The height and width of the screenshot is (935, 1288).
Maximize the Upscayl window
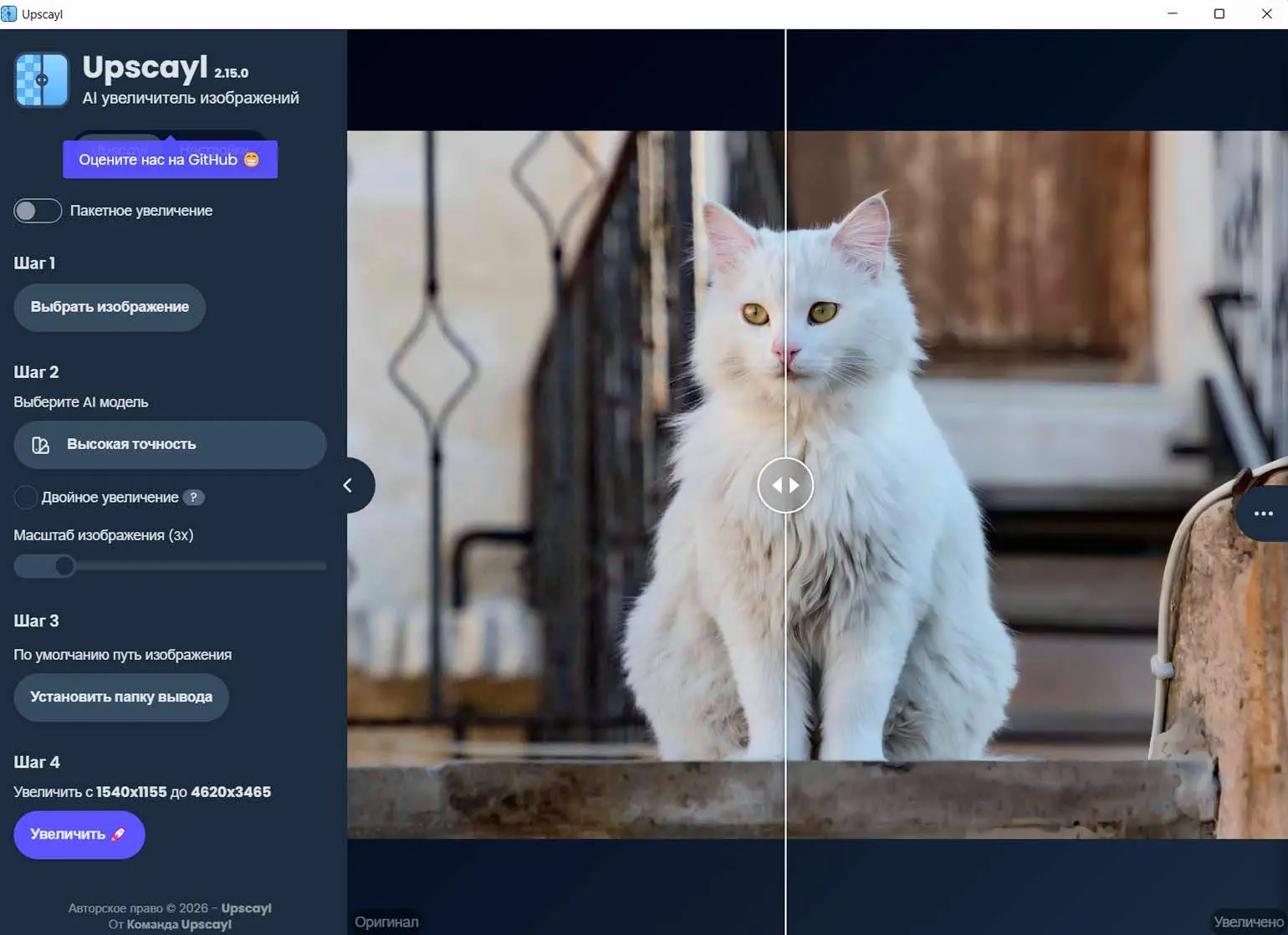coord(1219,13)
